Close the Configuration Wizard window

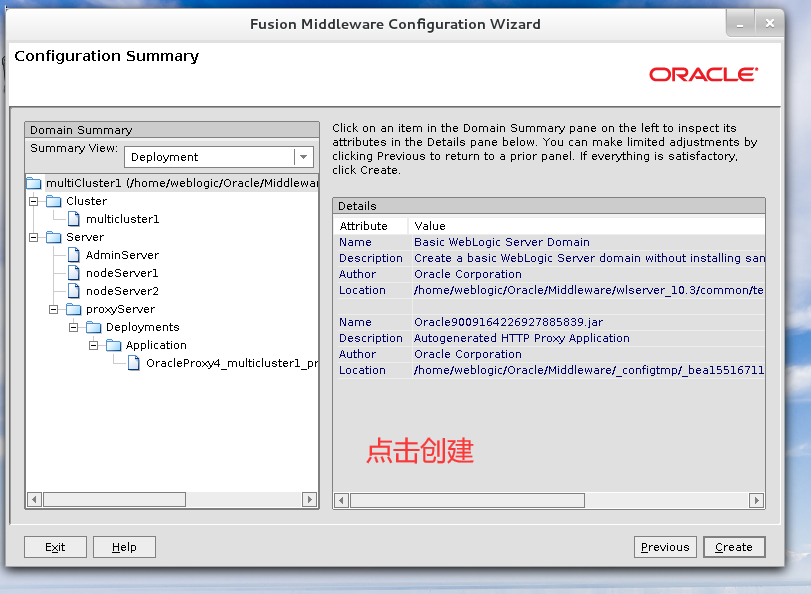pos(770,24)
